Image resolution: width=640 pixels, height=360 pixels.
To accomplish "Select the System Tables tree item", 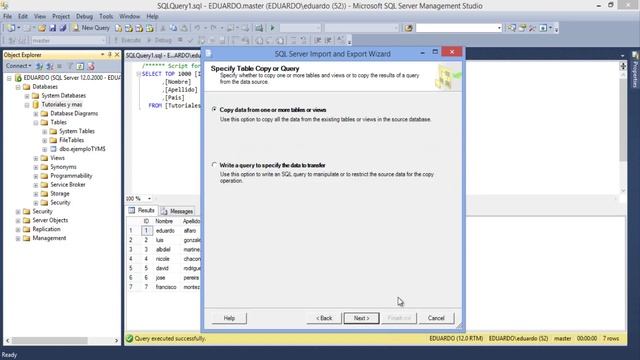I will click(77, 131).
